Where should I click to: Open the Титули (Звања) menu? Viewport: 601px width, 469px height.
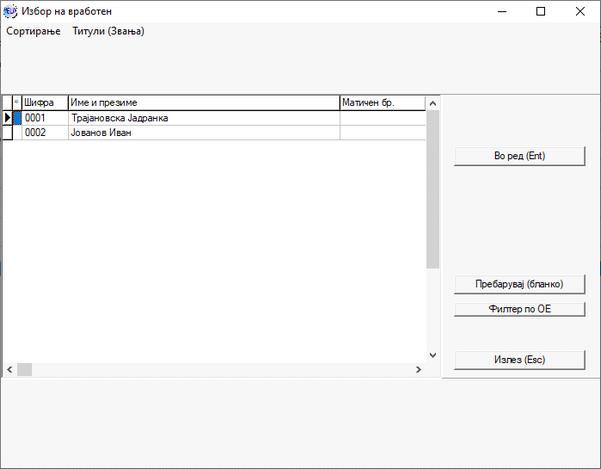[x=108, y=31]
